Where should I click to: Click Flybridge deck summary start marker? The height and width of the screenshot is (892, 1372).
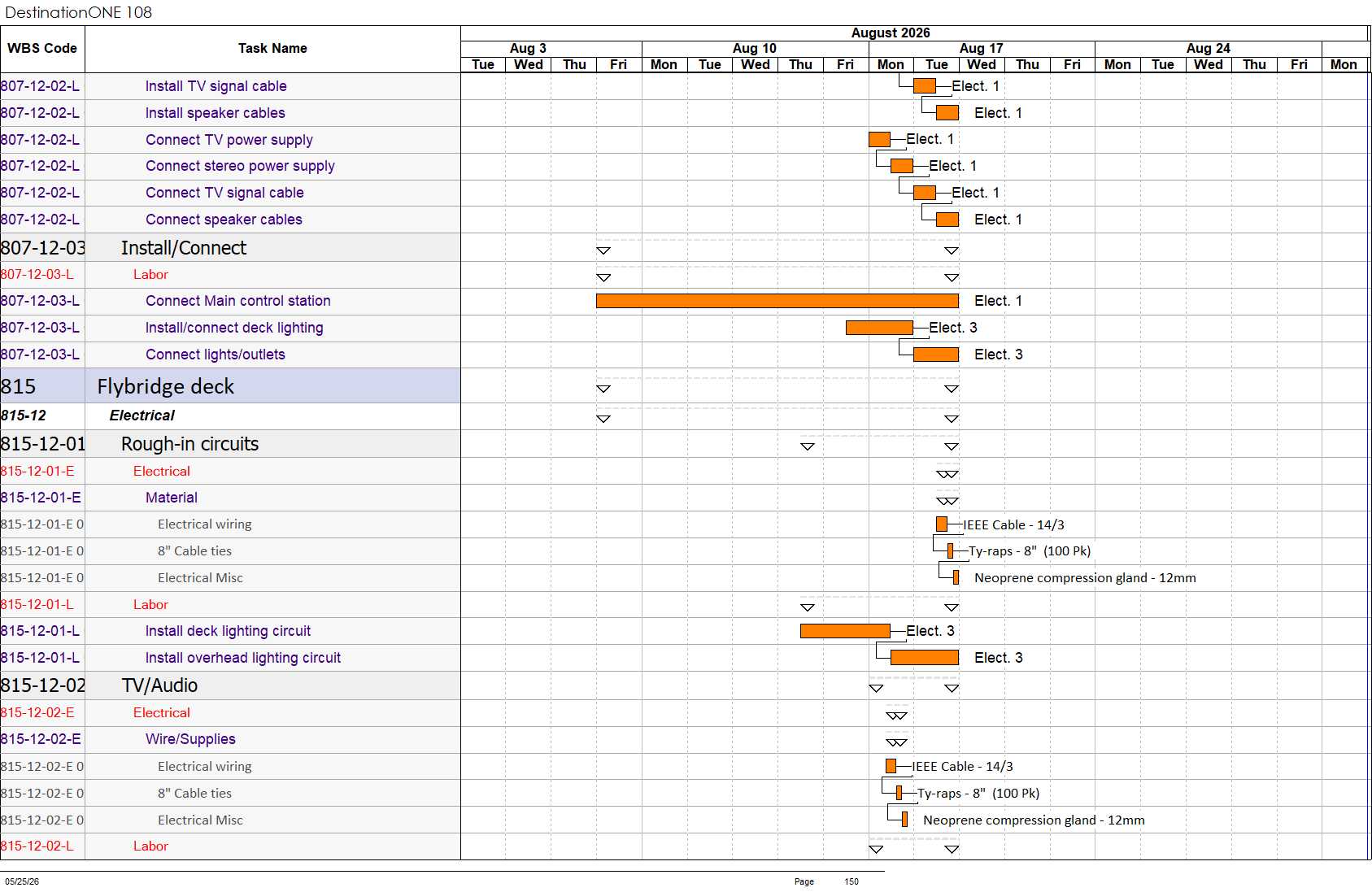(603, 389)
